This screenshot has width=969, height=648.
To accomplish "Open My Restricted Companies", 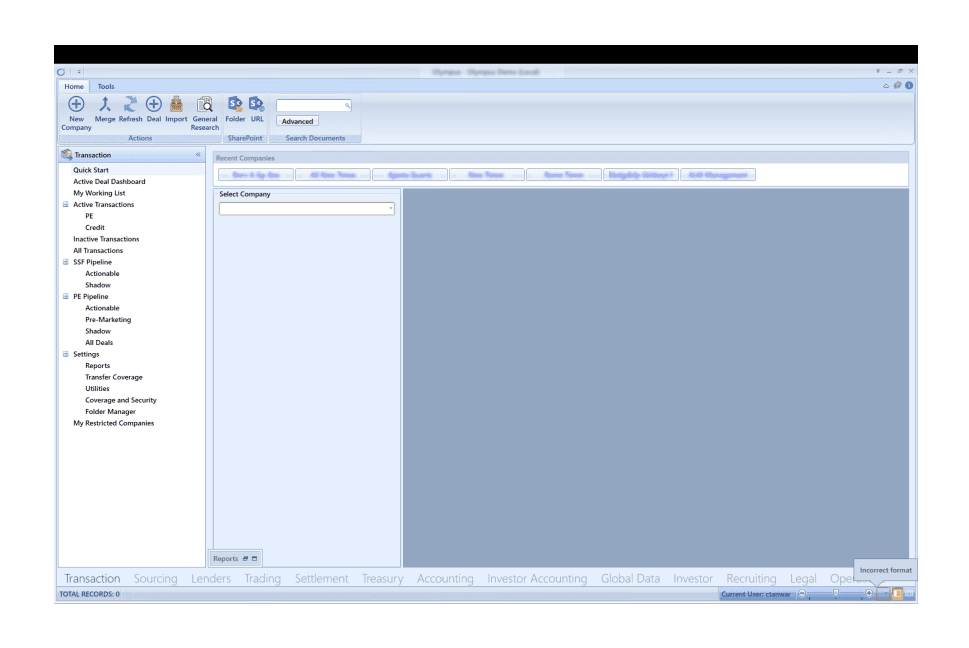I will 114,423.
